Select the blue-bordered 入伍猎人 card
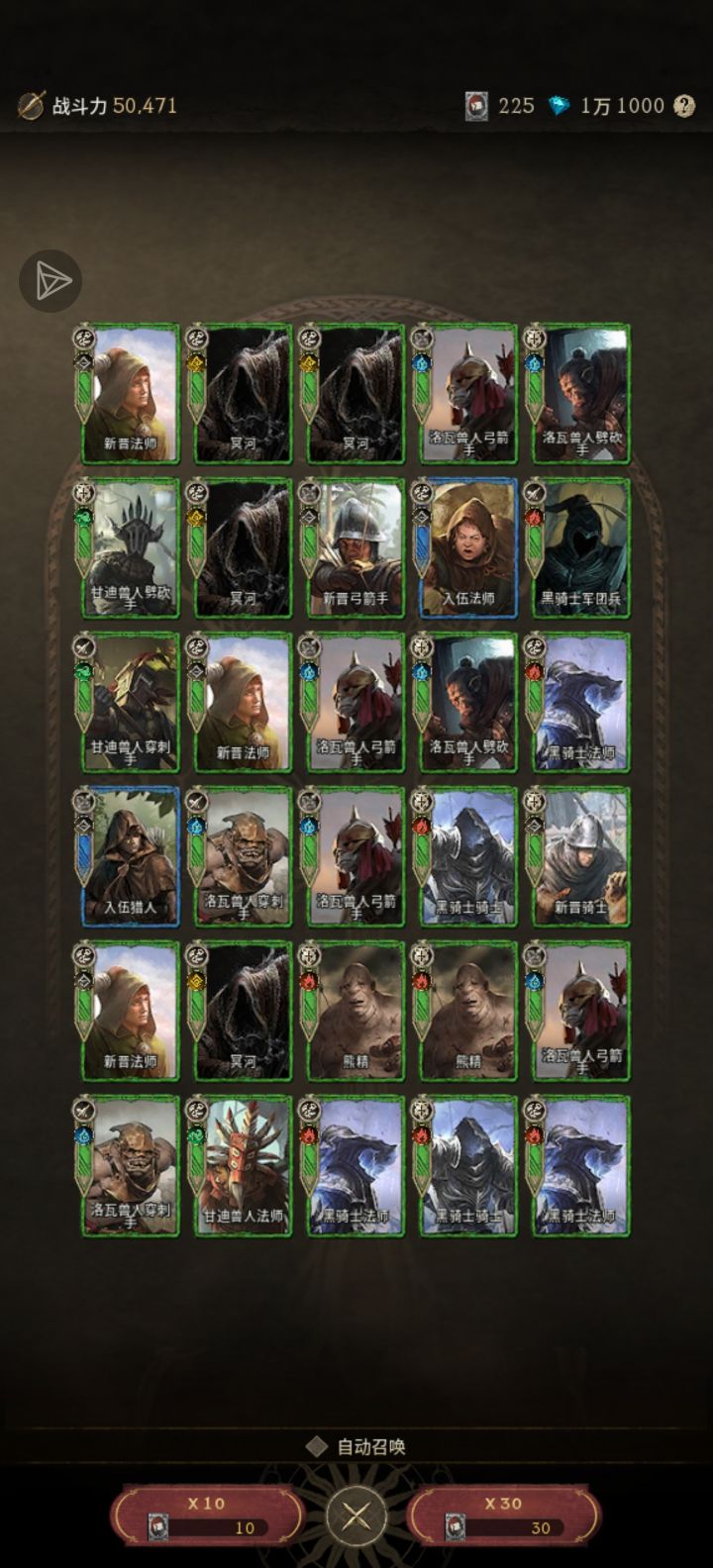Image resolution: width=713 pixels, height=1568 pixels. click(131, 856)
